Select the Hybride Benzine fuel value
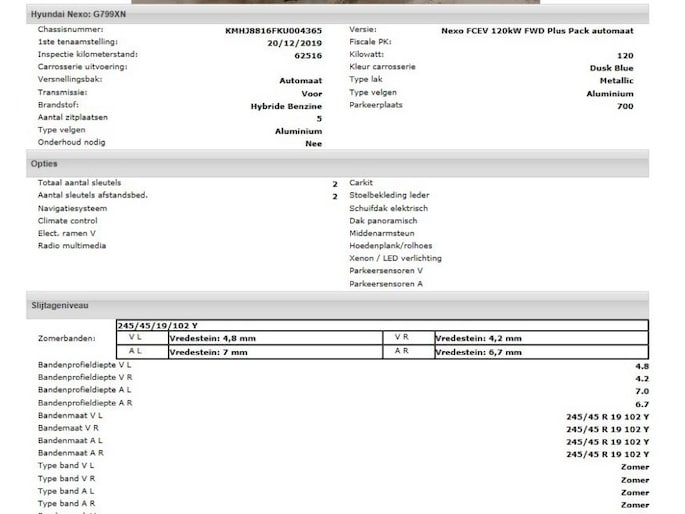The image size is (685, 514). point(286,105)
